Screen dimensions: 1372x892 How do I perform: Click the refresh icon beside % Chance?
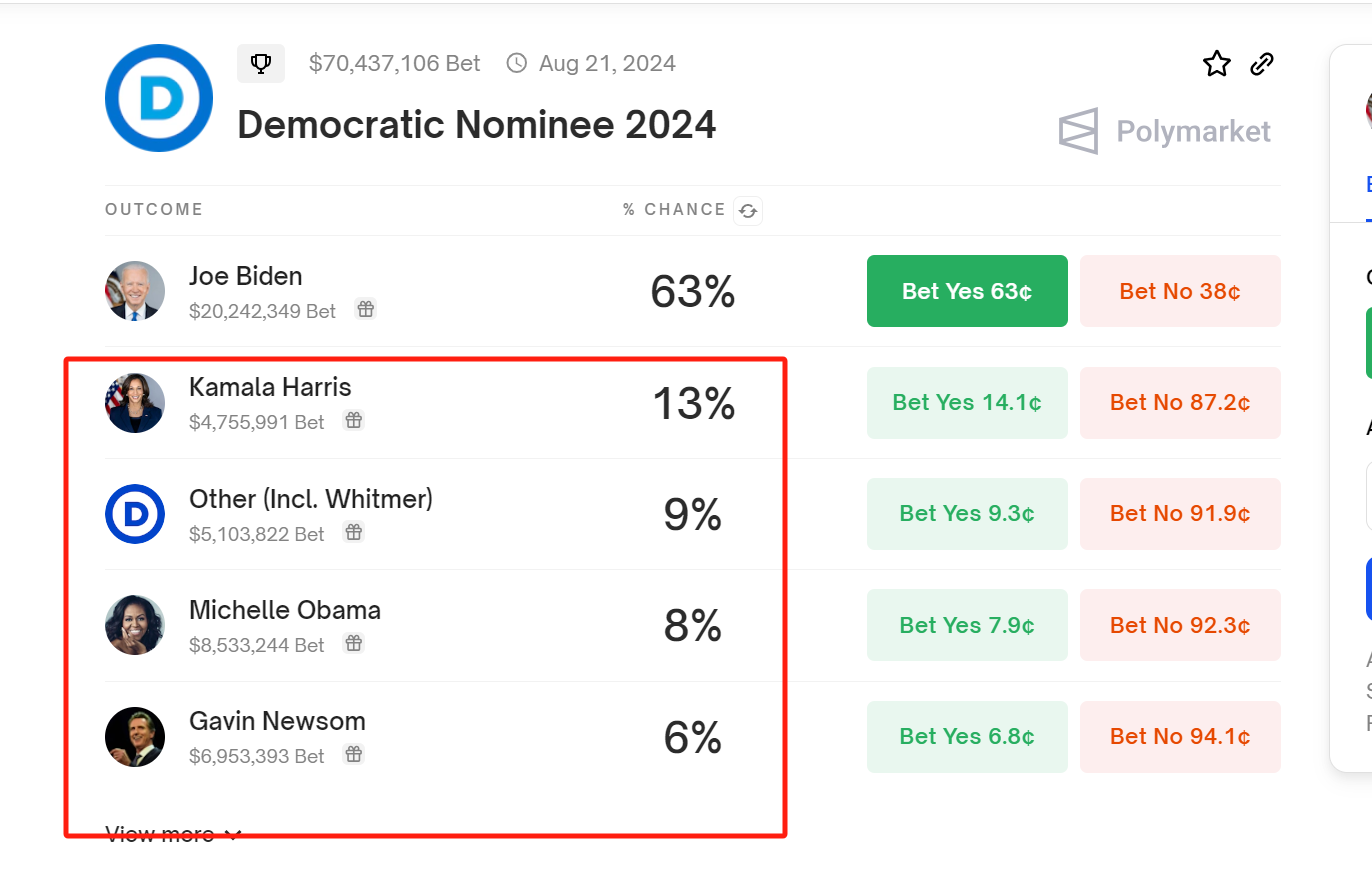coord(748,211)
